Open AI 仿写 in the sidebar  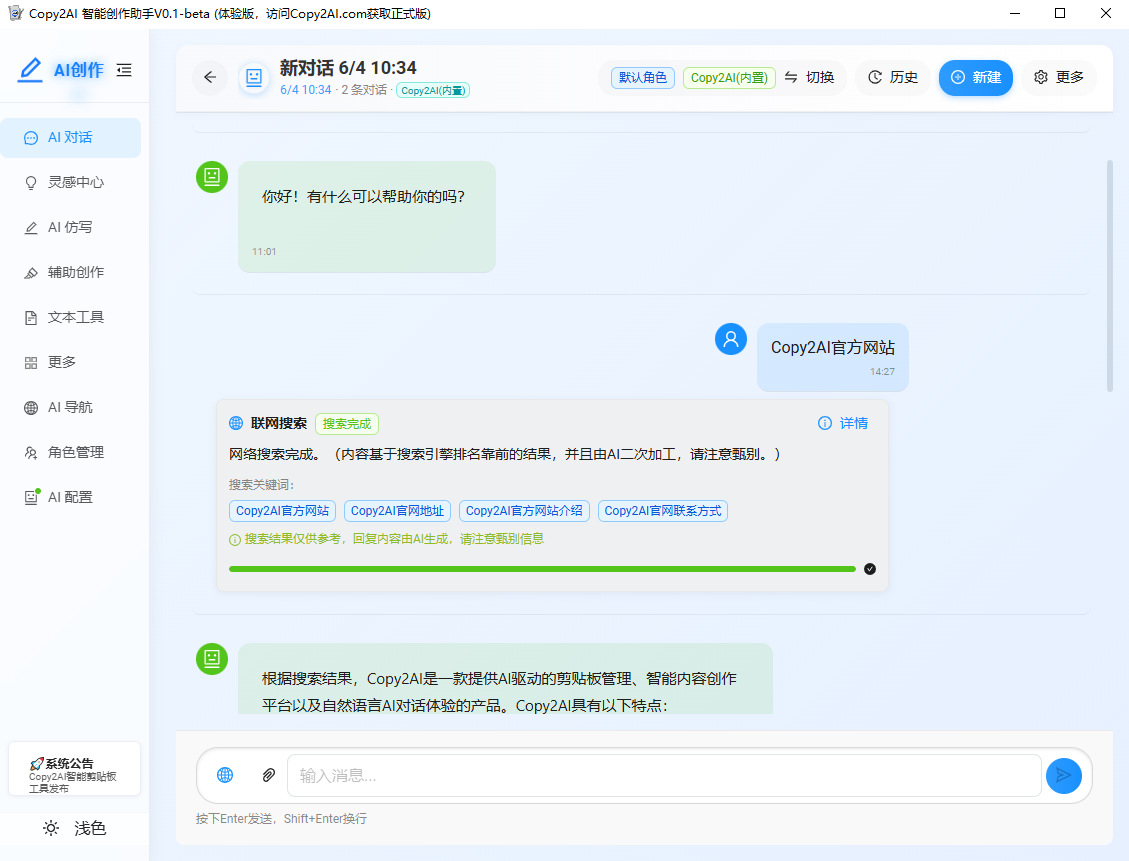click(71, 227)
